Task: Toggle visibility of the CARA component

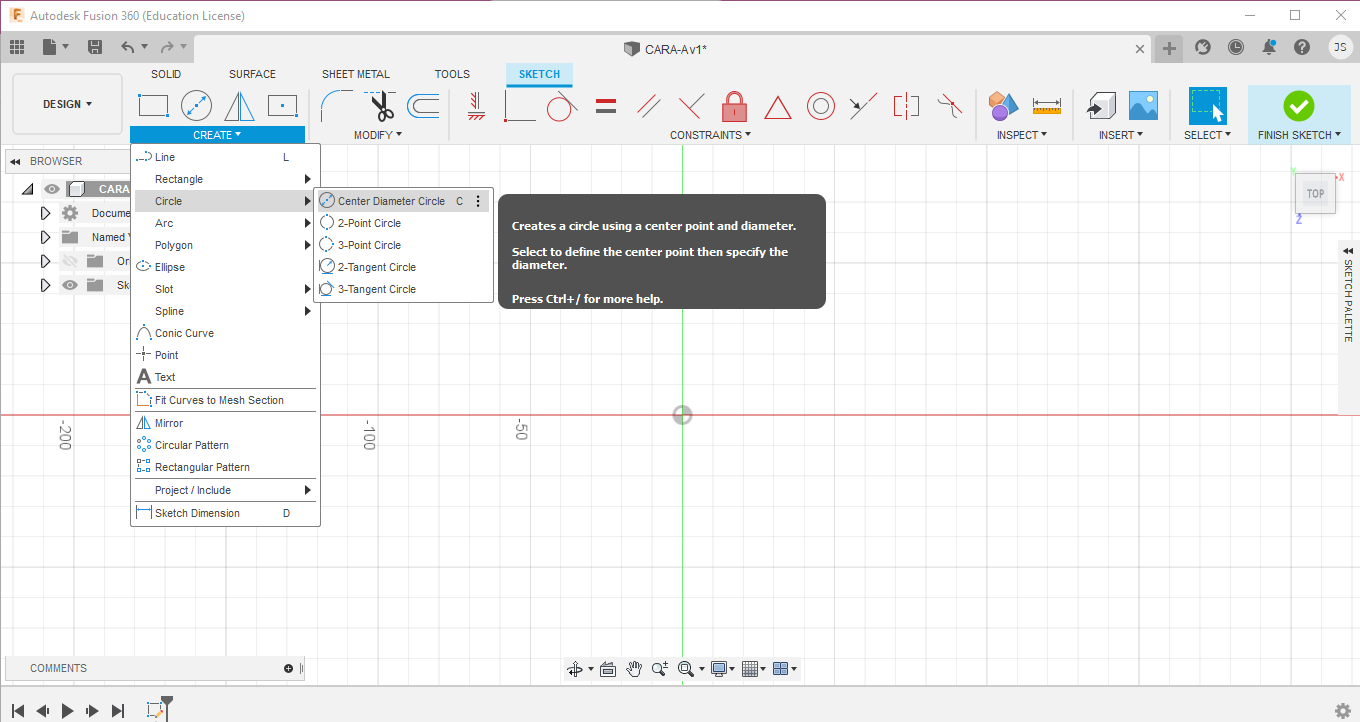Action: coord(52,189)
